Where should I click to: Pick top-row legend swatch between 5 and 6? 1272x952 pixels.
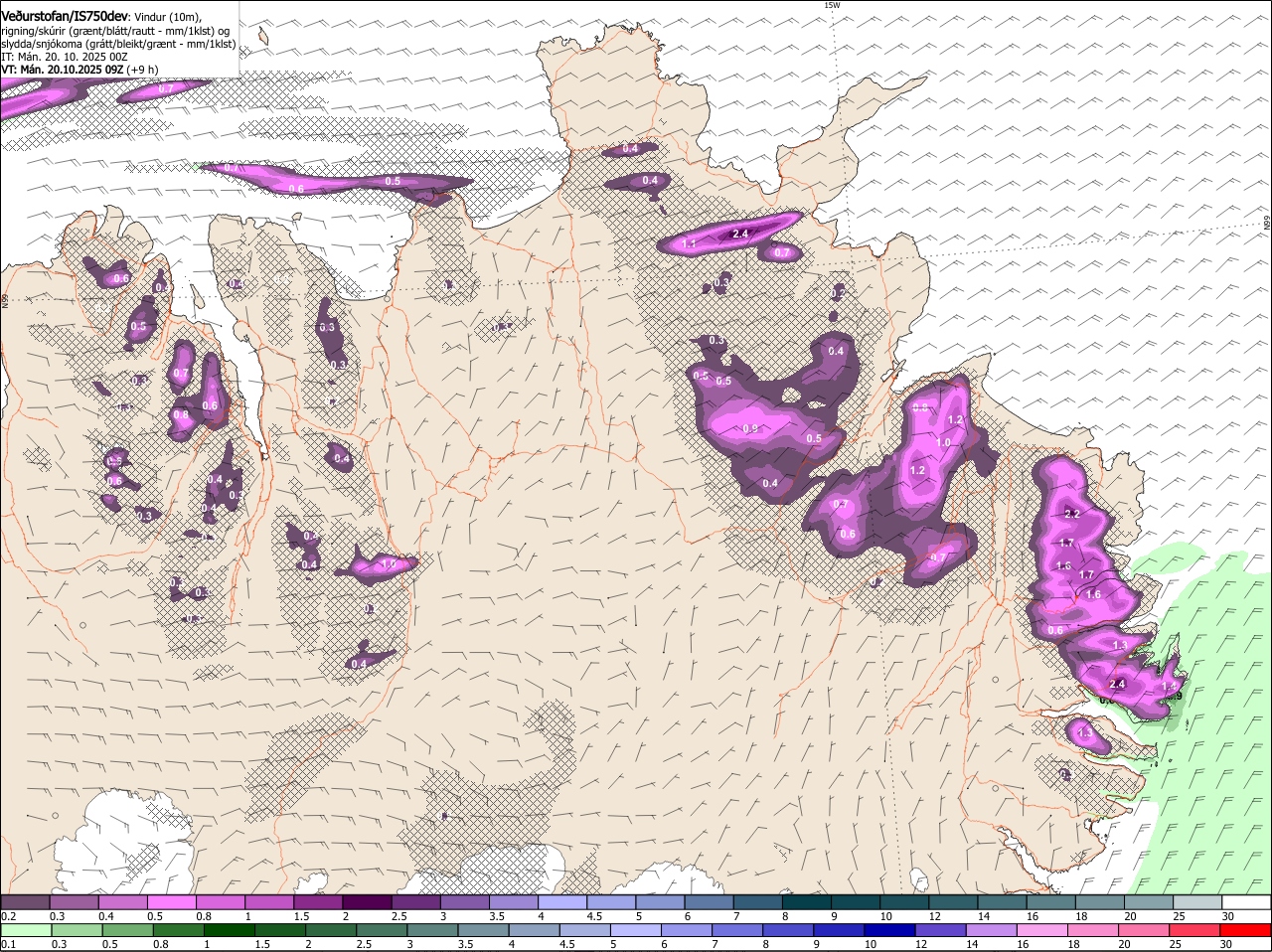point(659,902)
